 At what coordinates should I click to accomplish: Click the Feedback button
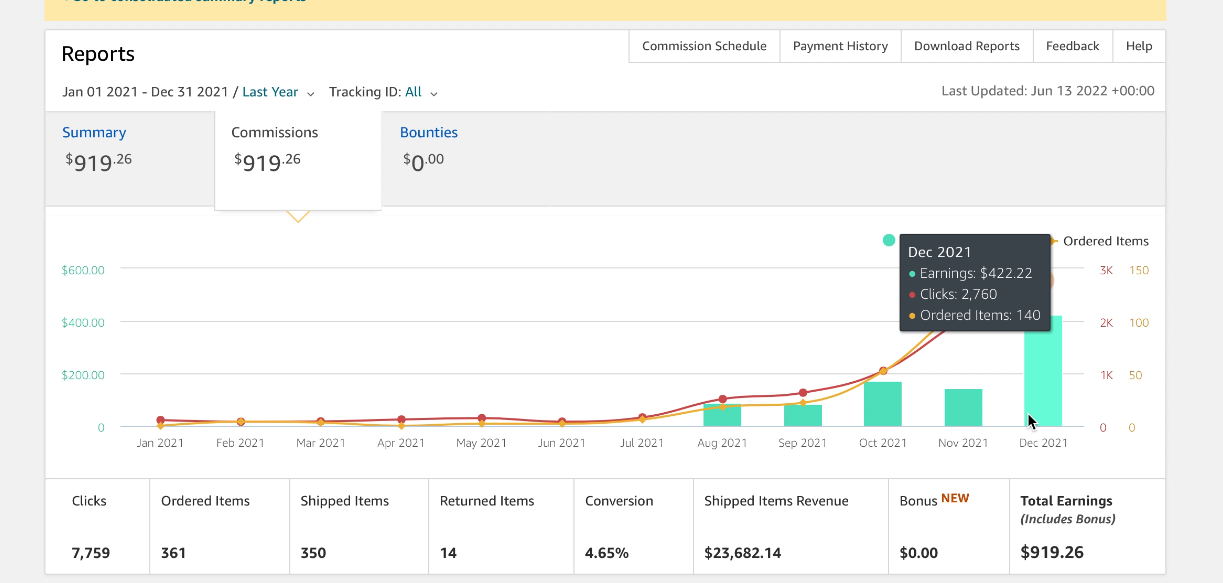[x=1072, y=46]
